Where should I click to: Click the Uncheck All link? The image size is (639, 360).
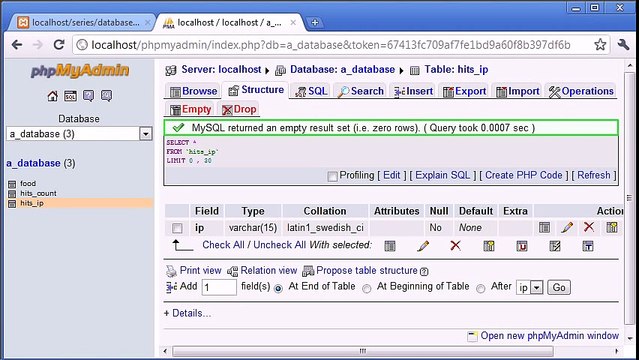coord(279,245)
